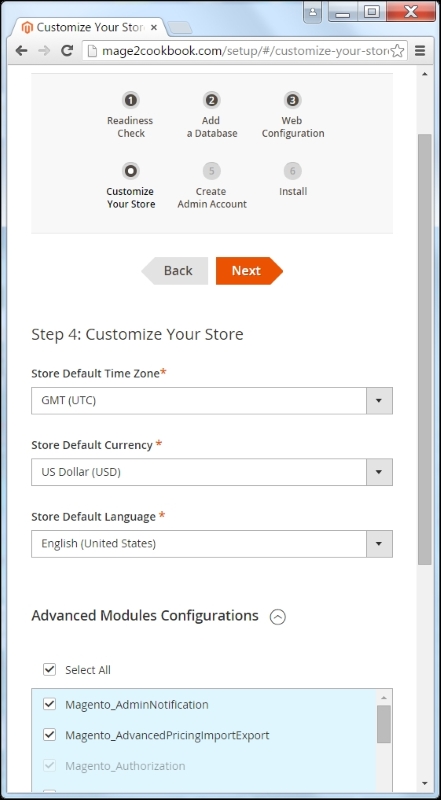Reload the page with the refresh icon
This screenshot has width=441, height=800.
67,51
